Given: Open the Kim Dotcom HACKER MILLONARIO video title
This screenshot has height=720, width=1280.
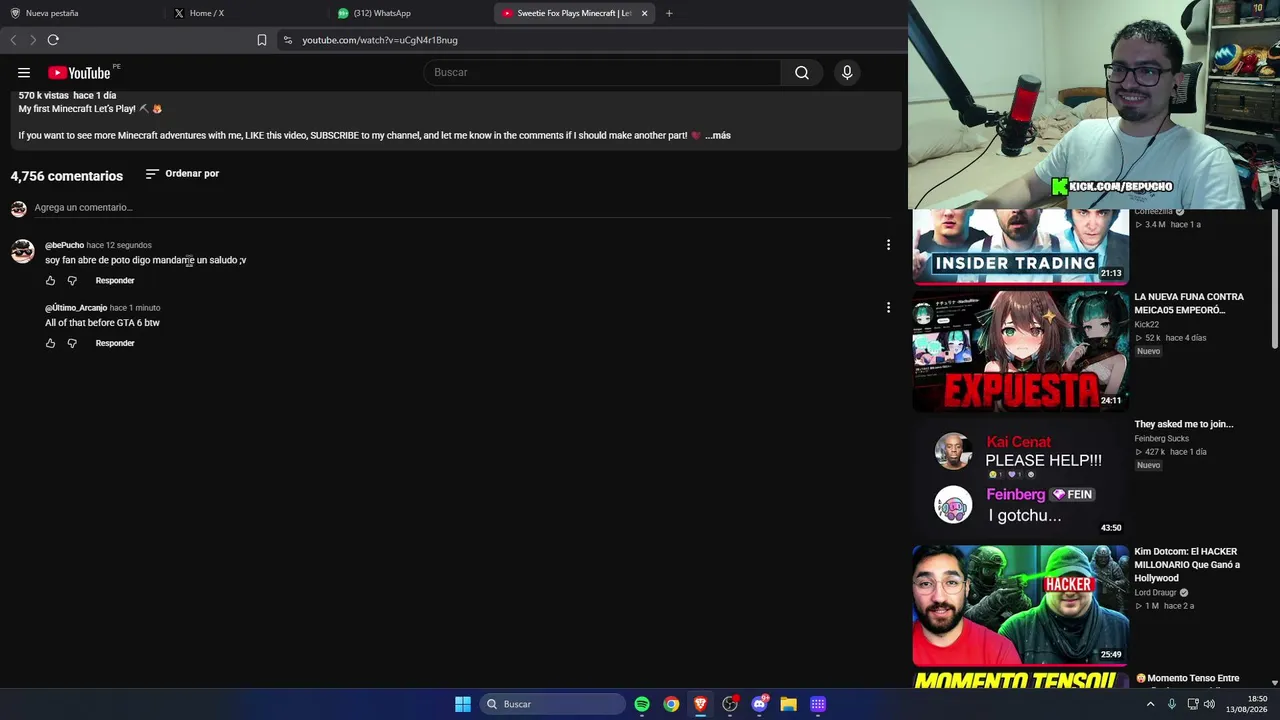Looking at the screenshot, I should (1187, 565).
